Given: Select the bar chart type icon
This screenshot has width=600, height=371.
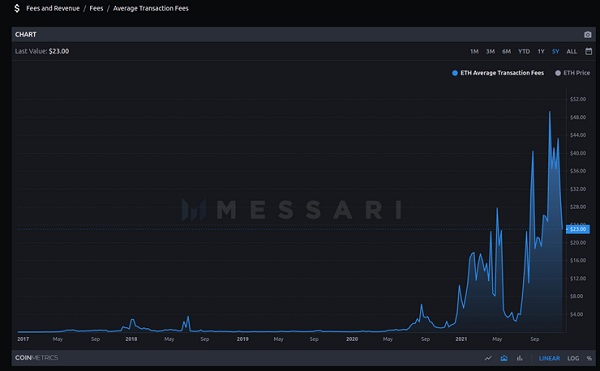Looking at the screenshot, I should pos(519,358).
